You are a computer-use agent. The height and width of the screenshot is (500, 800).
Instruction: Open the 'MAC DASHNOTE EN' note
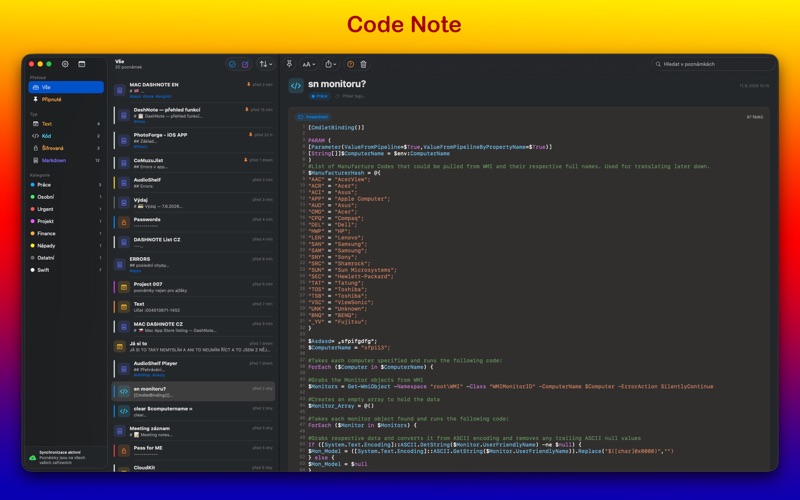(193, 90)
